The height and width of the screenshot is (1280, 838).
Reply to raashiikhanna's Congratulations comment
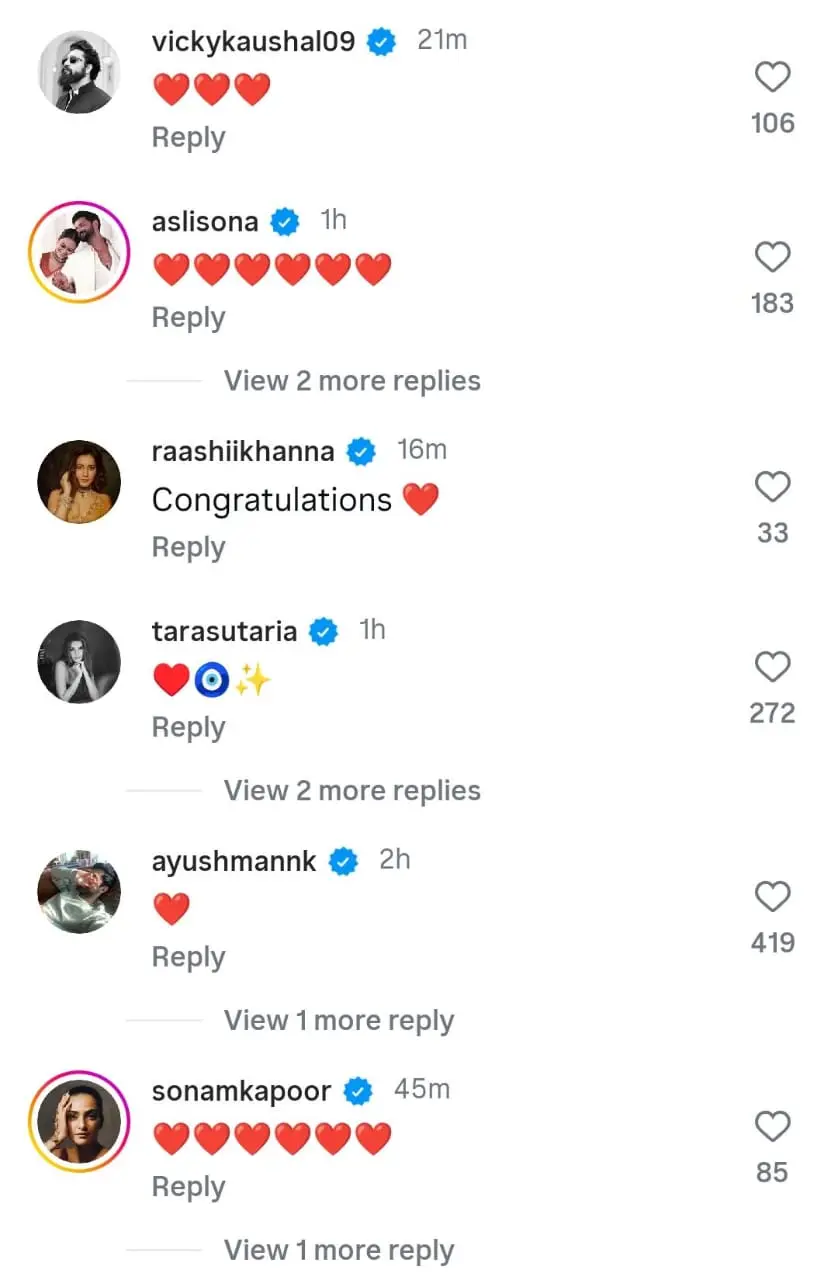pyautogui.click(x=188, y=548)
